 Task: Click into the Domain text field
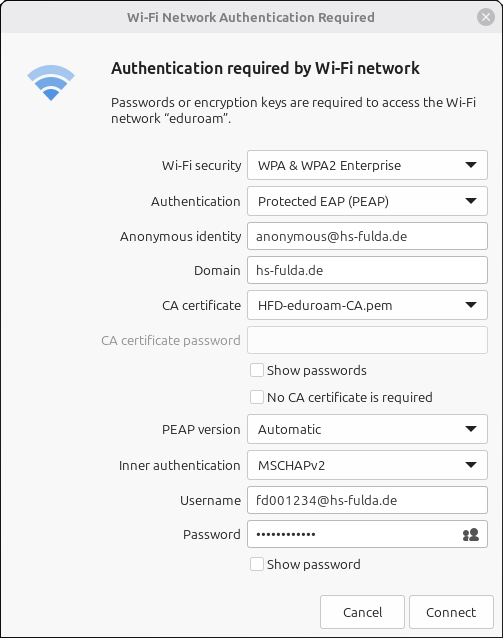pos(367,270)
